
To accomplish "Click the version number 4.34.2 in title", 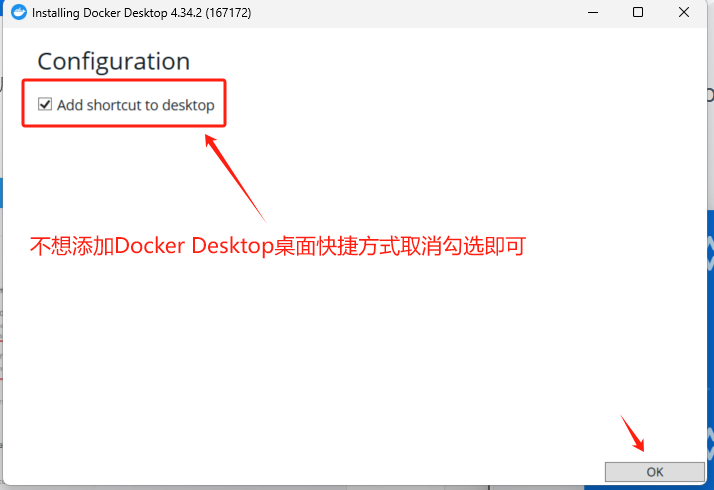I will [186, 13].
